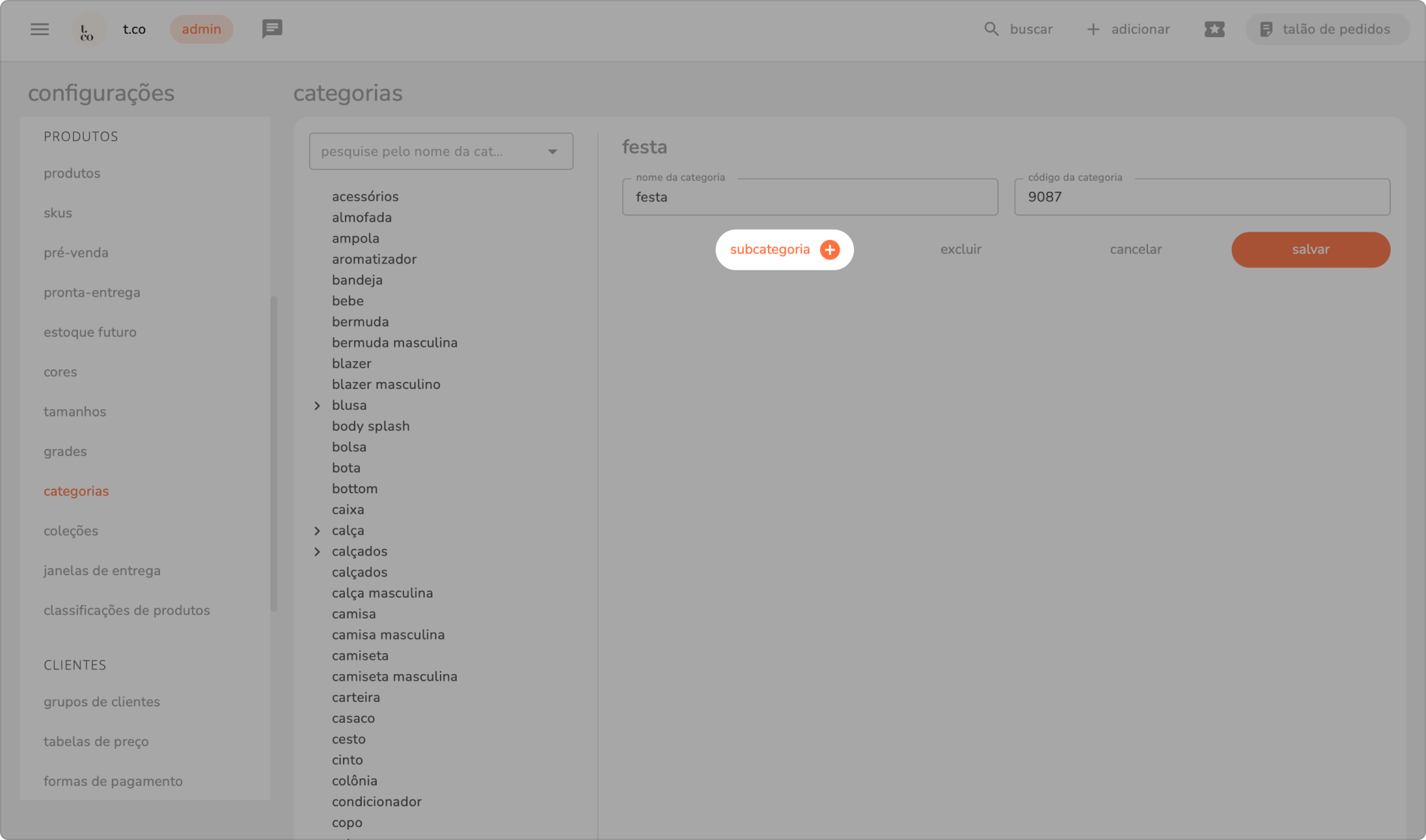Open the hamburger menu
Image resolution: width=1426 pixels, height=840 pixels.
pyautogui.click(x=39, y=29)
